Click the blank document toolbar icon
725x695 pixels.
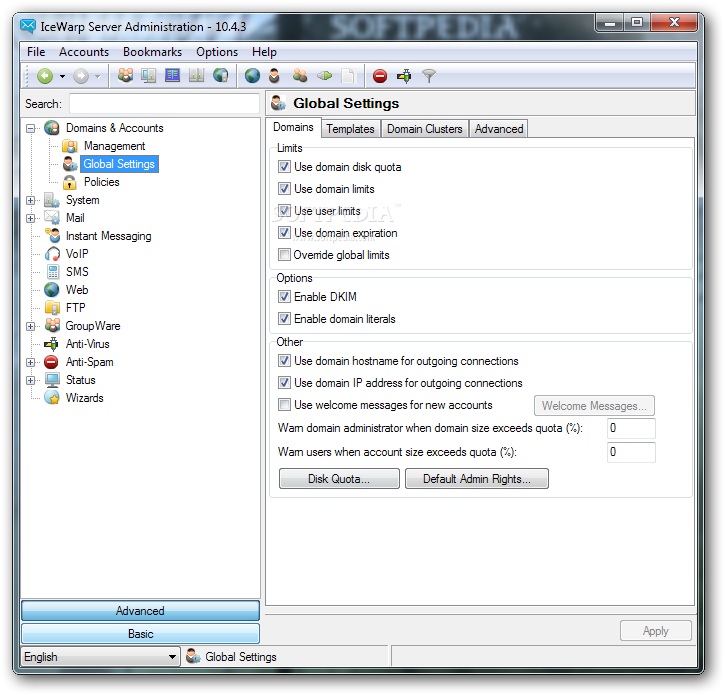point(348,75)
